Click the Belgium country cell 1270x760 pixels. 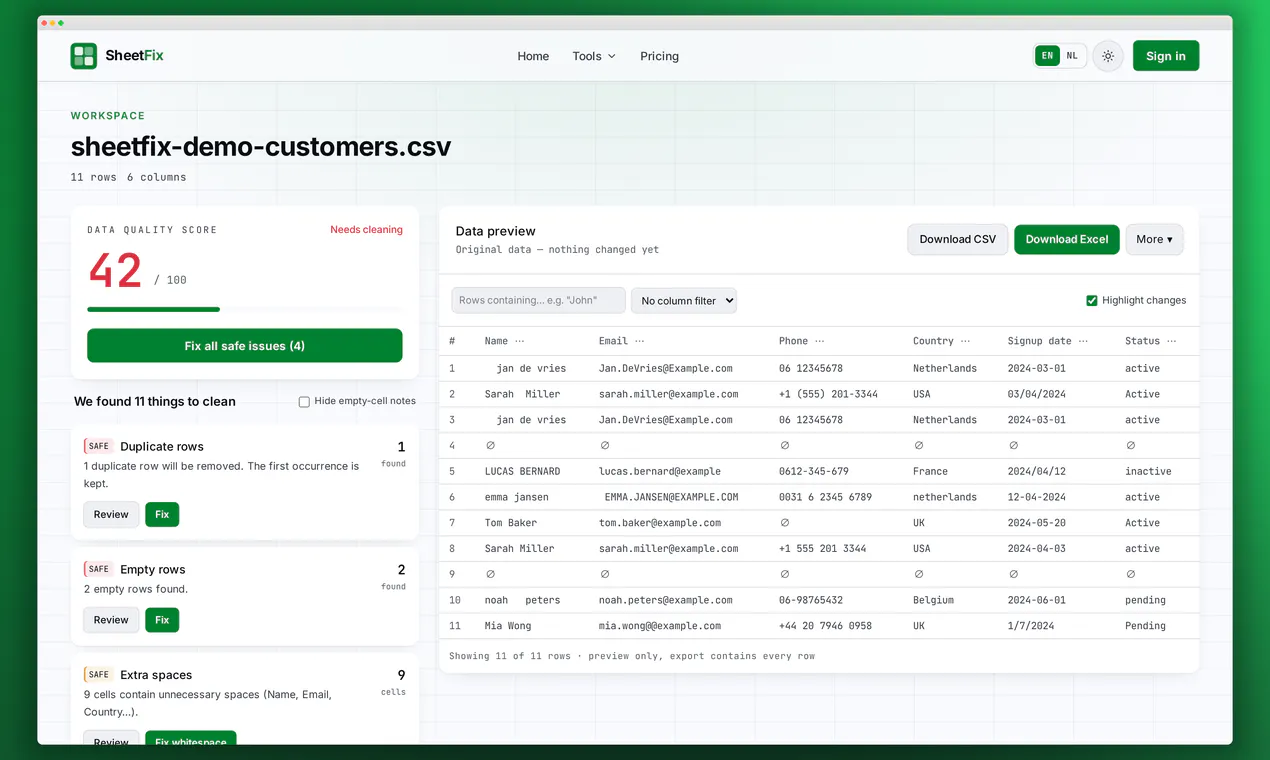933,600
